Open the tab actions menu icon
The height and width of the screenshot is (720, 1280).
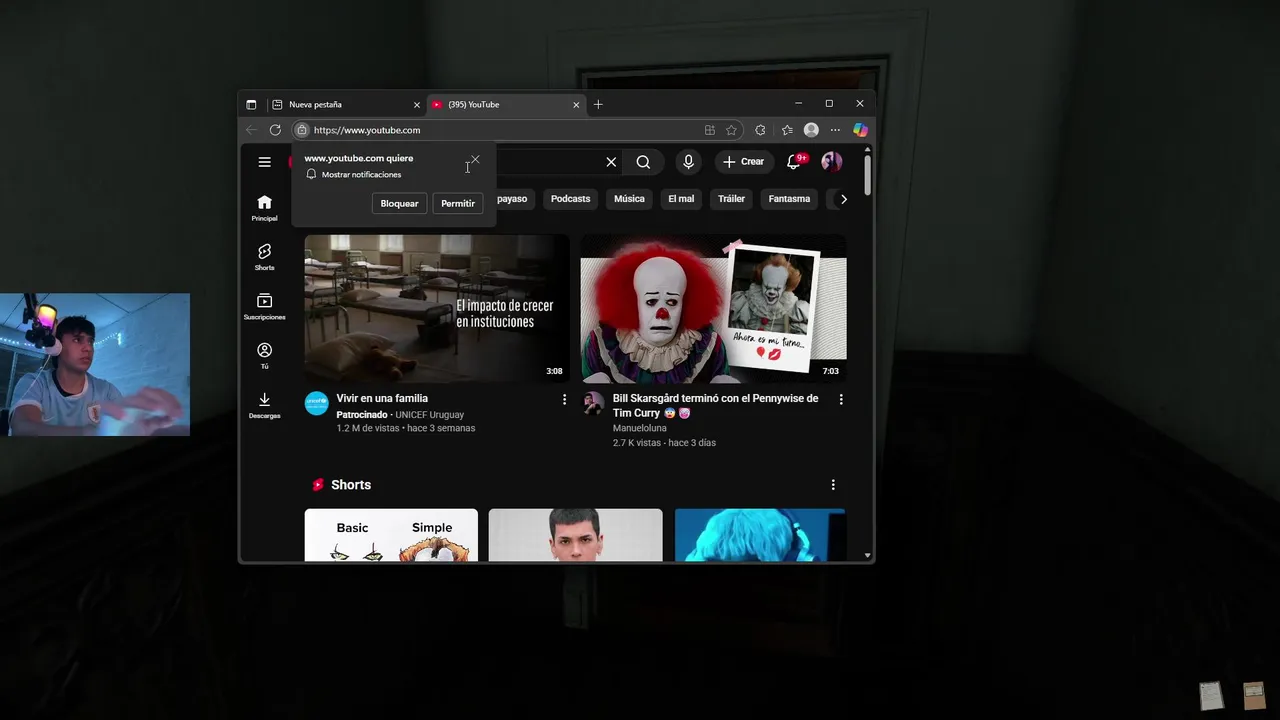click(251, 104)
